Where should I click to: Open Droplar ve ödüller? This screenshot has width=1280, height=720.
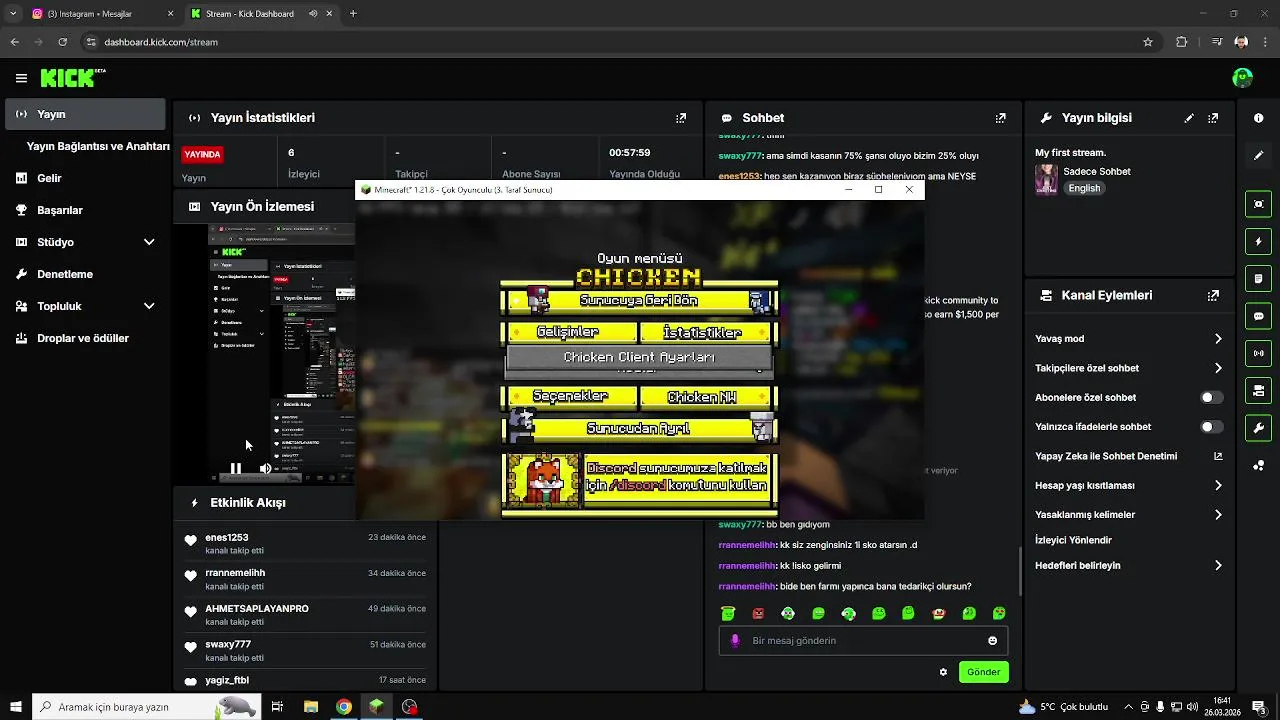pos(85,338)
